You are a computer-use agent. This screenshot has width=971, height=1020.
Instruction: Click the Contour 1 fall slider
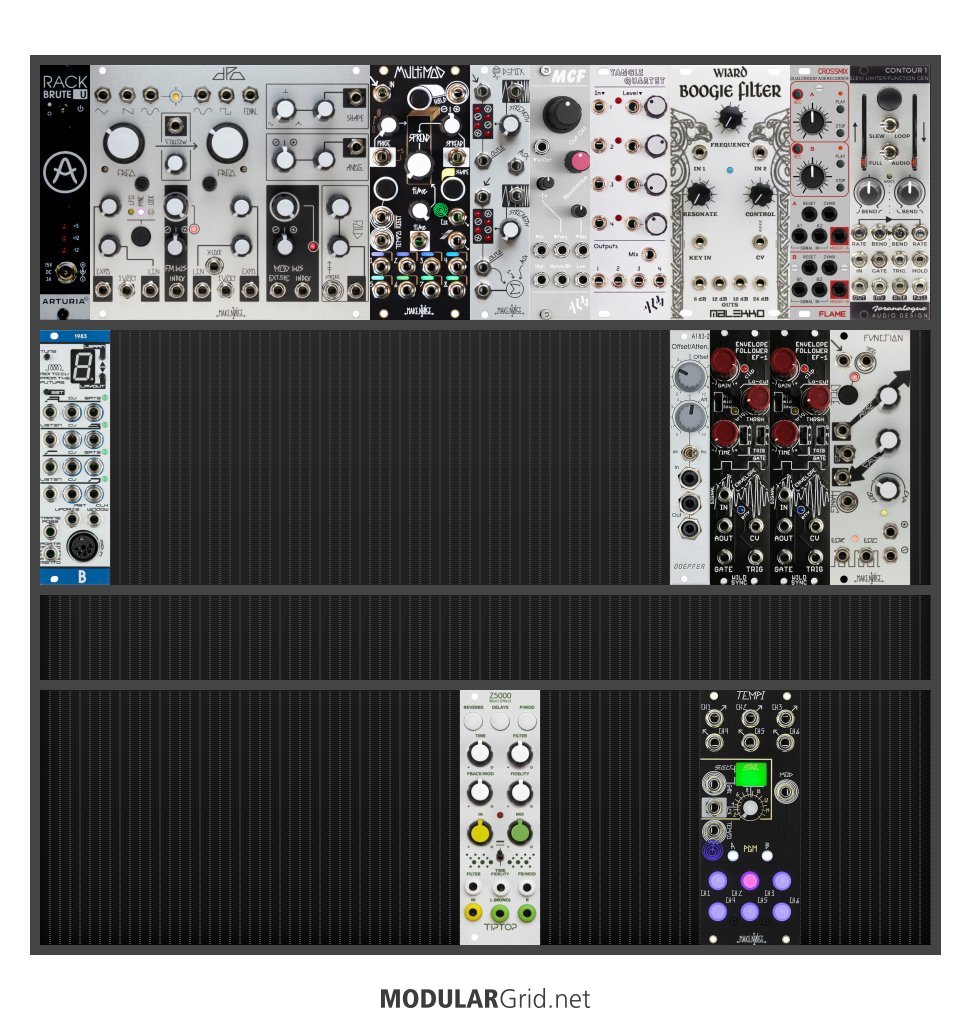click(913, 130)
